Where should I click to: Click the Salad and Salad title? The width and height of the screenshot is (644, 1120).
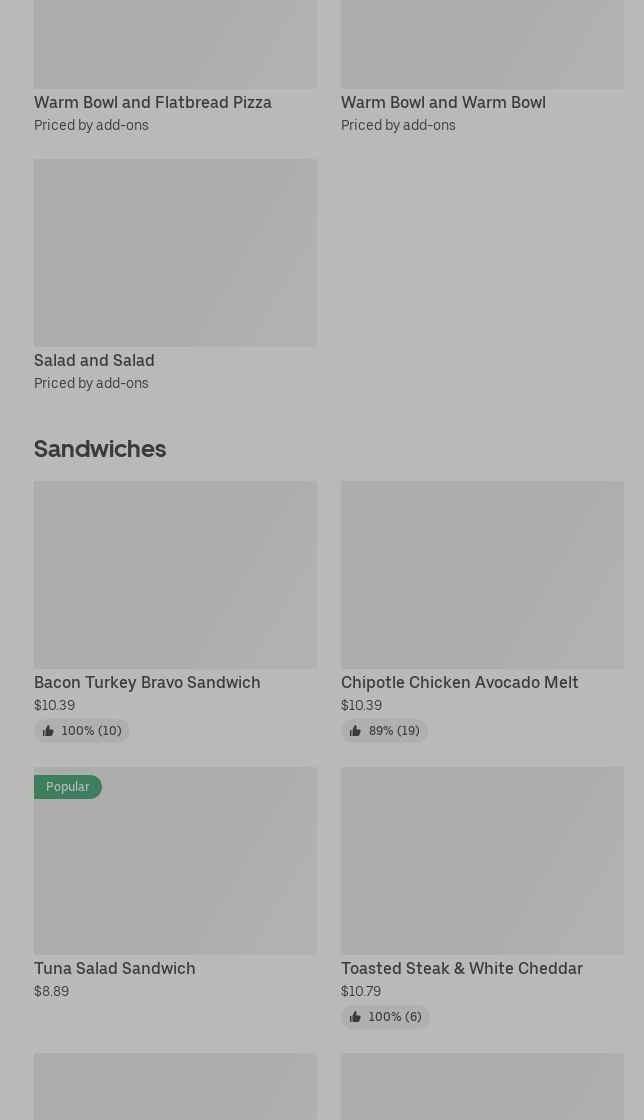pos(94,360)
